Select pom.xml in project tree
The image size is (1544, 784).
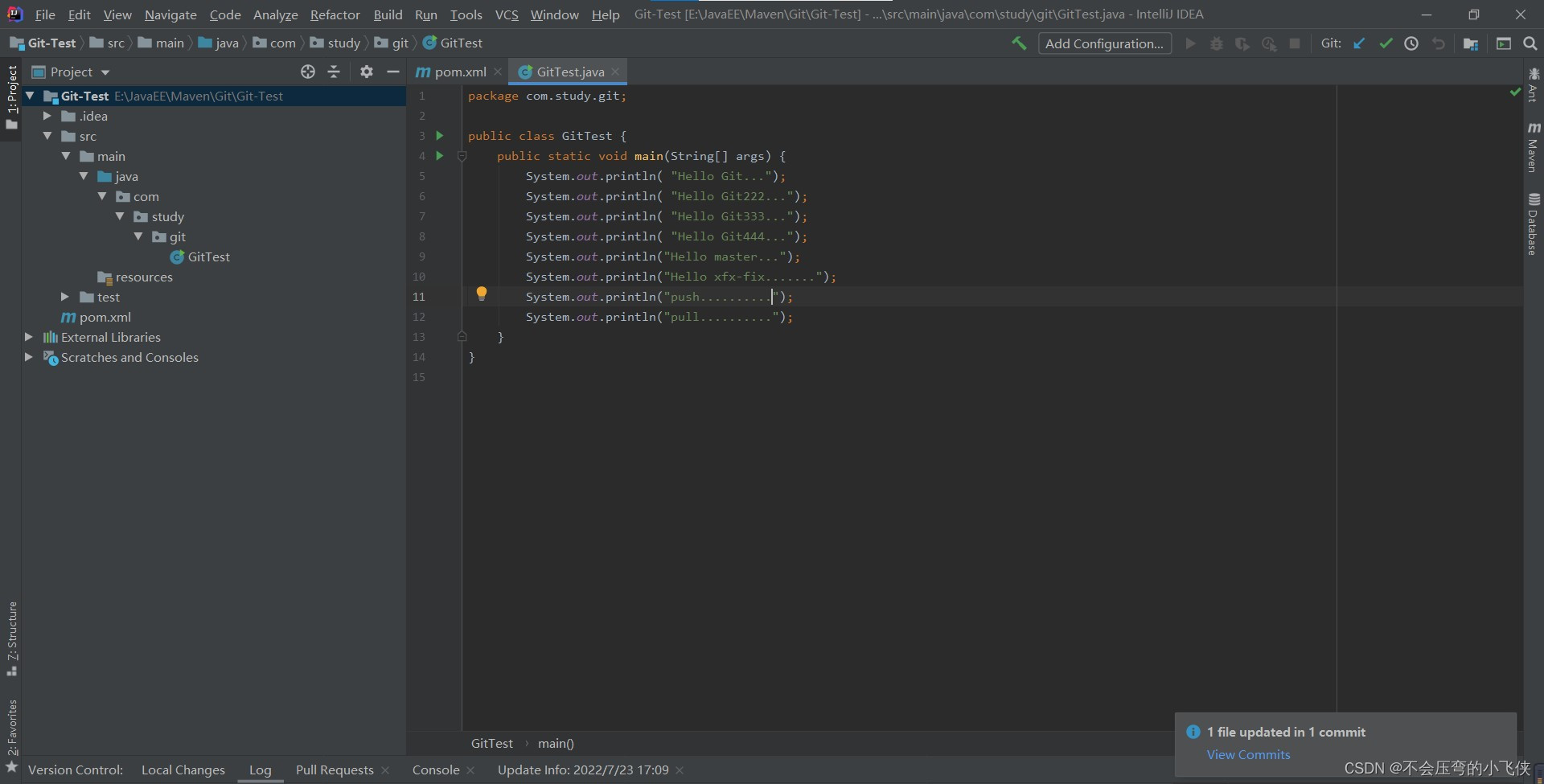[96, 317]
